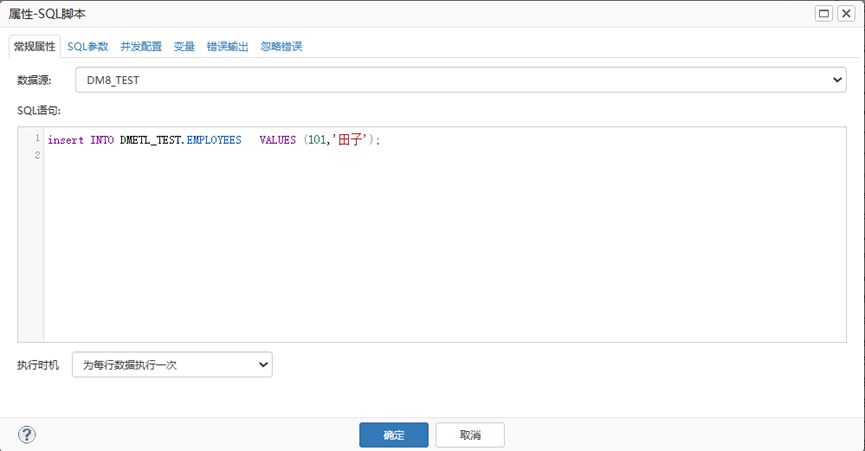Open the 并发配置 tab
Screen dimensions: 865x451
[x=141, y=46]
